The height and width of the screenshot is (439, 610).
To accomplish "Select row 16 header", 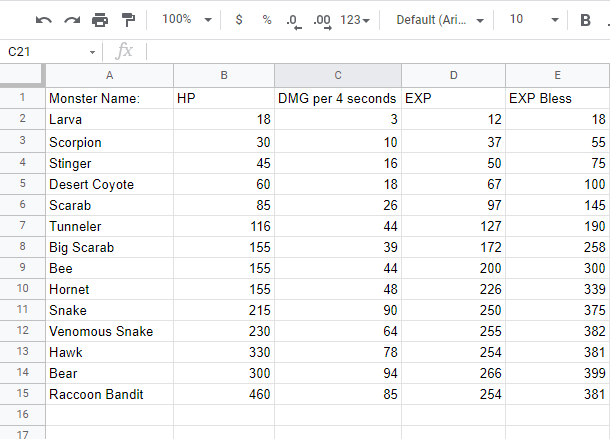I will pyautogui.click(x=23, y=414).
